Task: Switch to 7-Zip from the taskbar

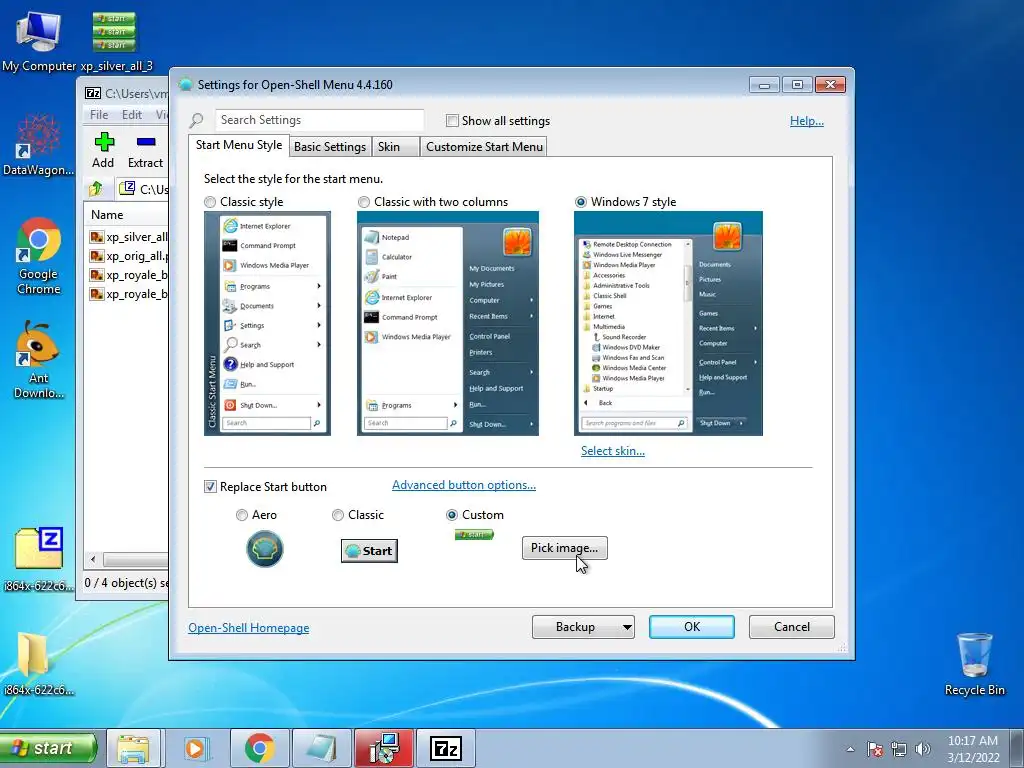Action: coord(445,748)
